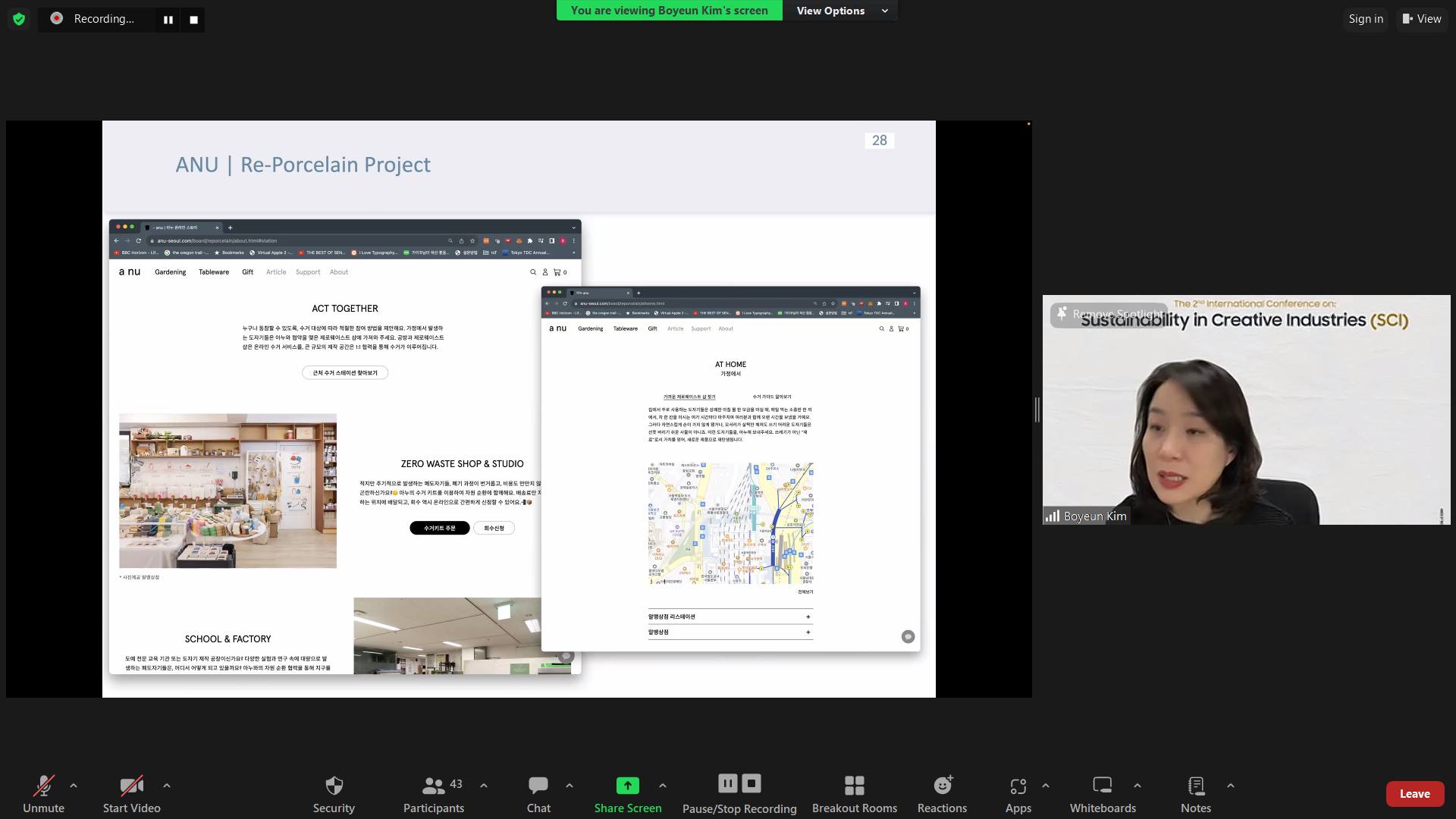Click the green Share Screen icon
Image resolution: width=1456 pixels, height=819 pixels.
click(x=627, y=786)
